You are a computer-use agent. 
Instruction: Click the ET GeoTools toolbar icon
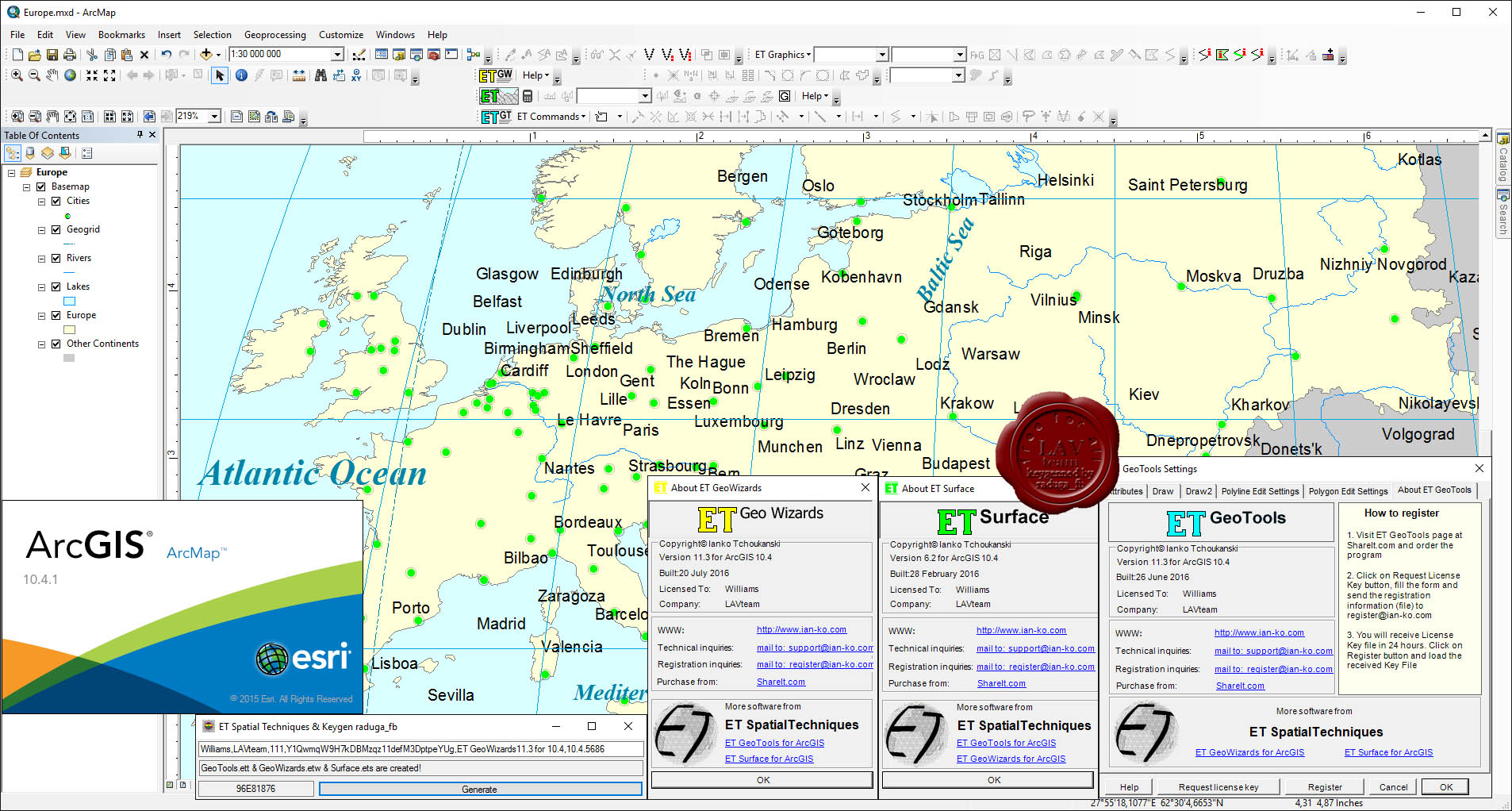click(496, 117)
